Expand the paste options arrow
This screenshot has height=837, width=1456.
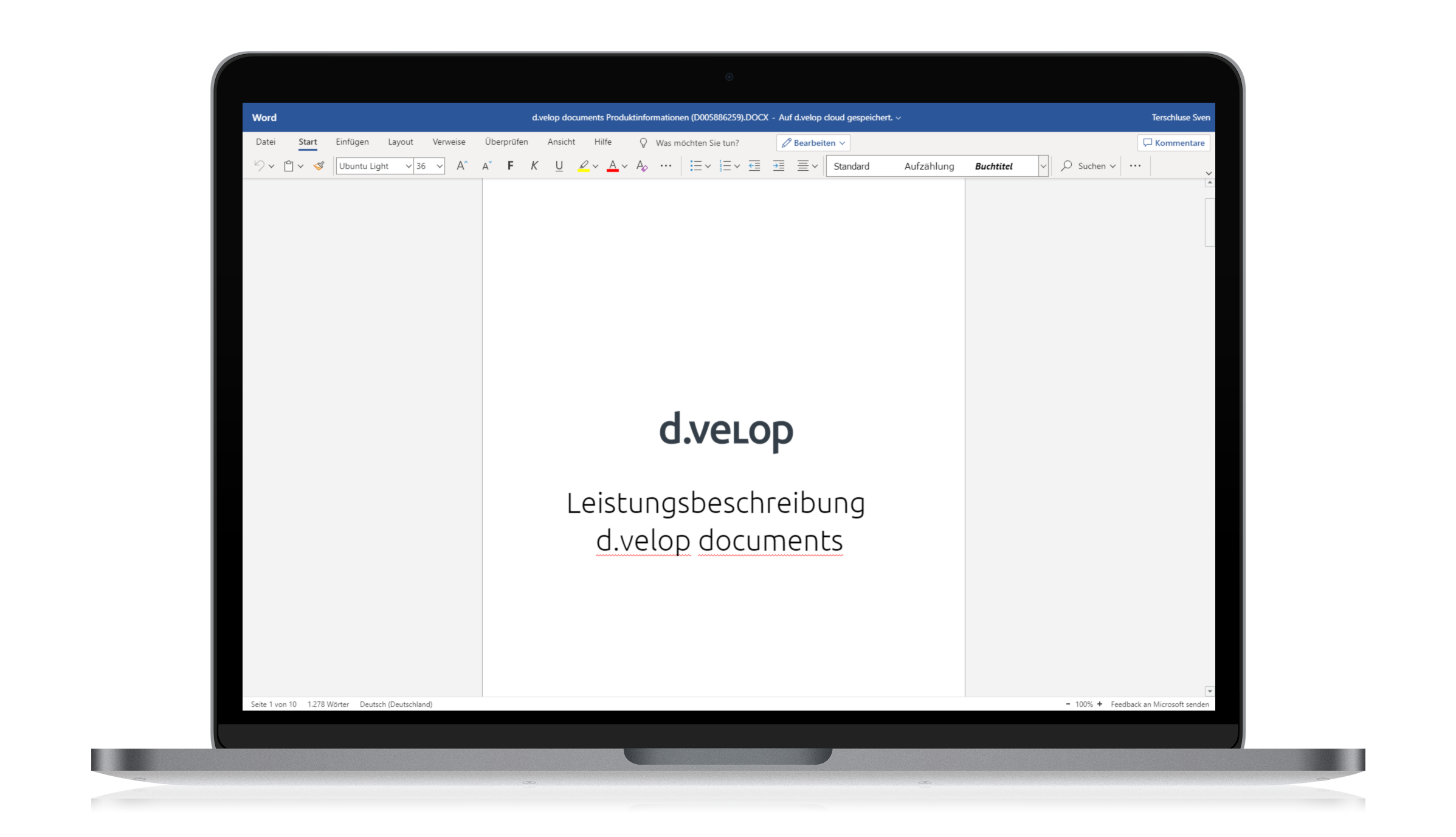(300, 166)
